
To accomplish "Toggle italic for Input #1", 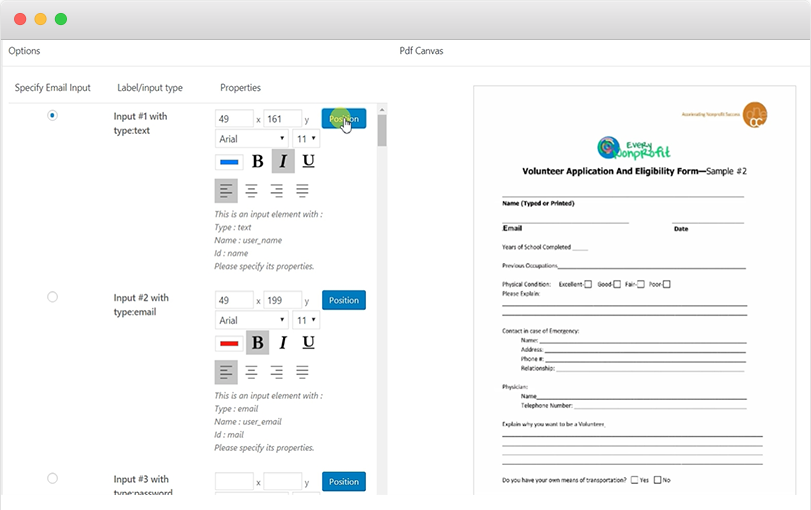I will point(283,161).
